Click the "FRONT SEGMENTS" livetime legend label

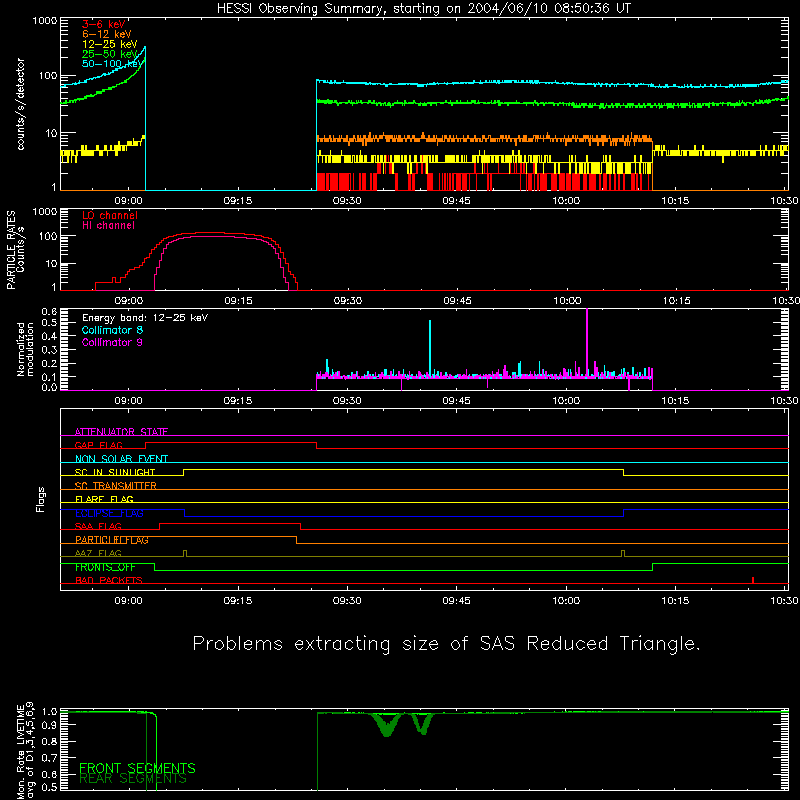click(x=137, y=768)
